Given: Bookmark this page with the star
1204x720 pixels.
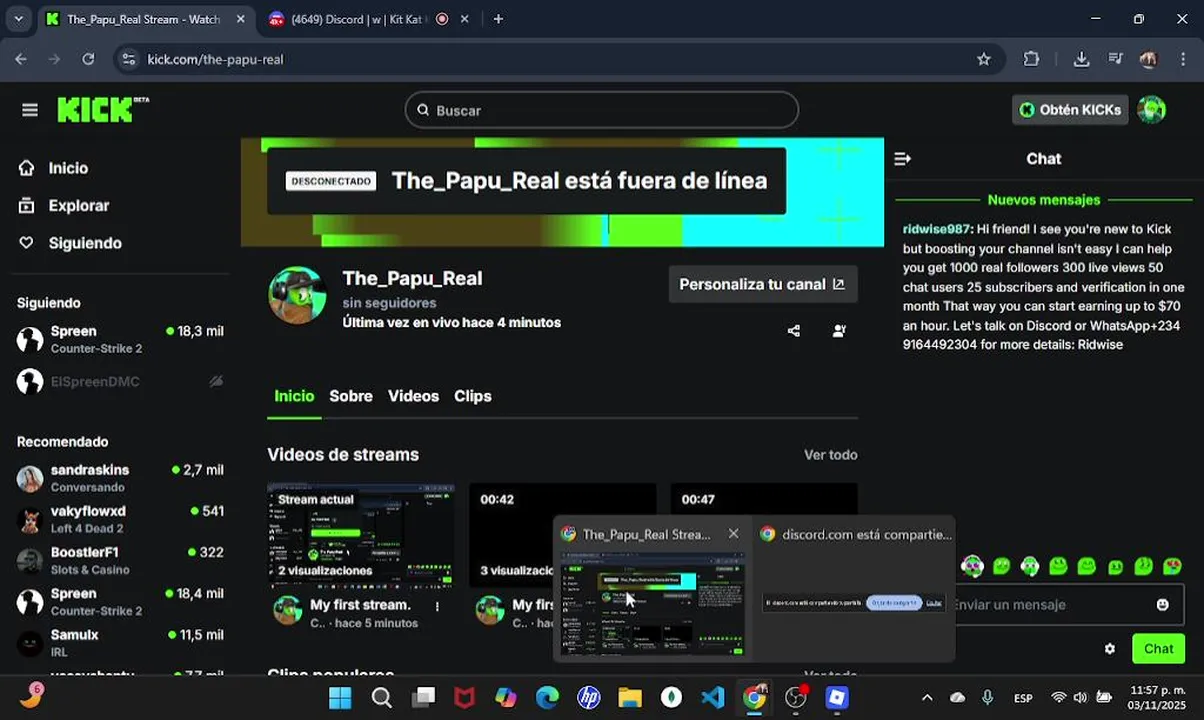Looking at the screenshot, I should tap(983, 59).
